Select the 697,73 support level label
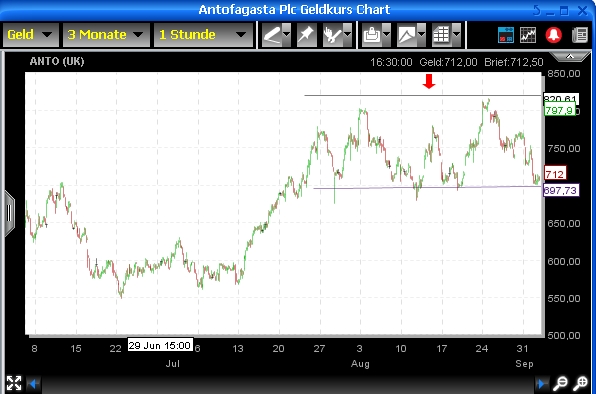This screenshot has width=596, height=394. tap(561, 190)
